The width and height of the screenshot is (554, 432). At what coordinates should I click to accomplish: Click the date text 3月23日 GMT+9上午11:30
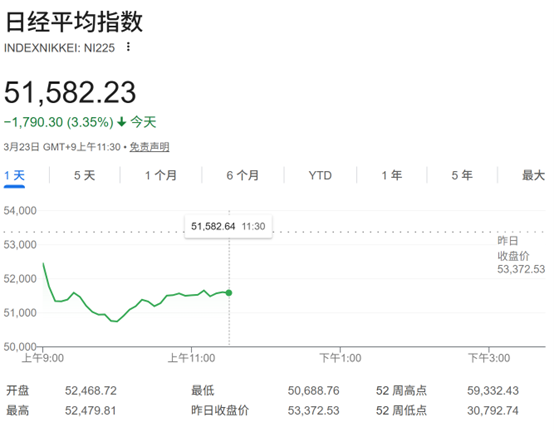62,147
